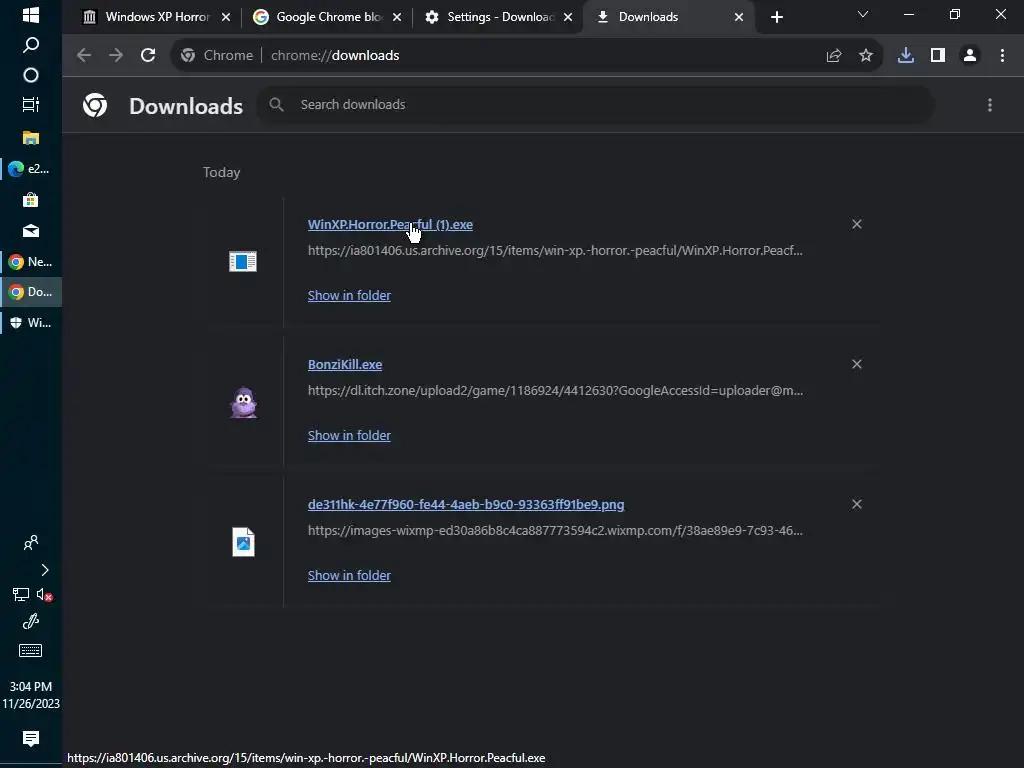
Task: Click the magnifier icon in Search downloads
Action: [276, 104]
